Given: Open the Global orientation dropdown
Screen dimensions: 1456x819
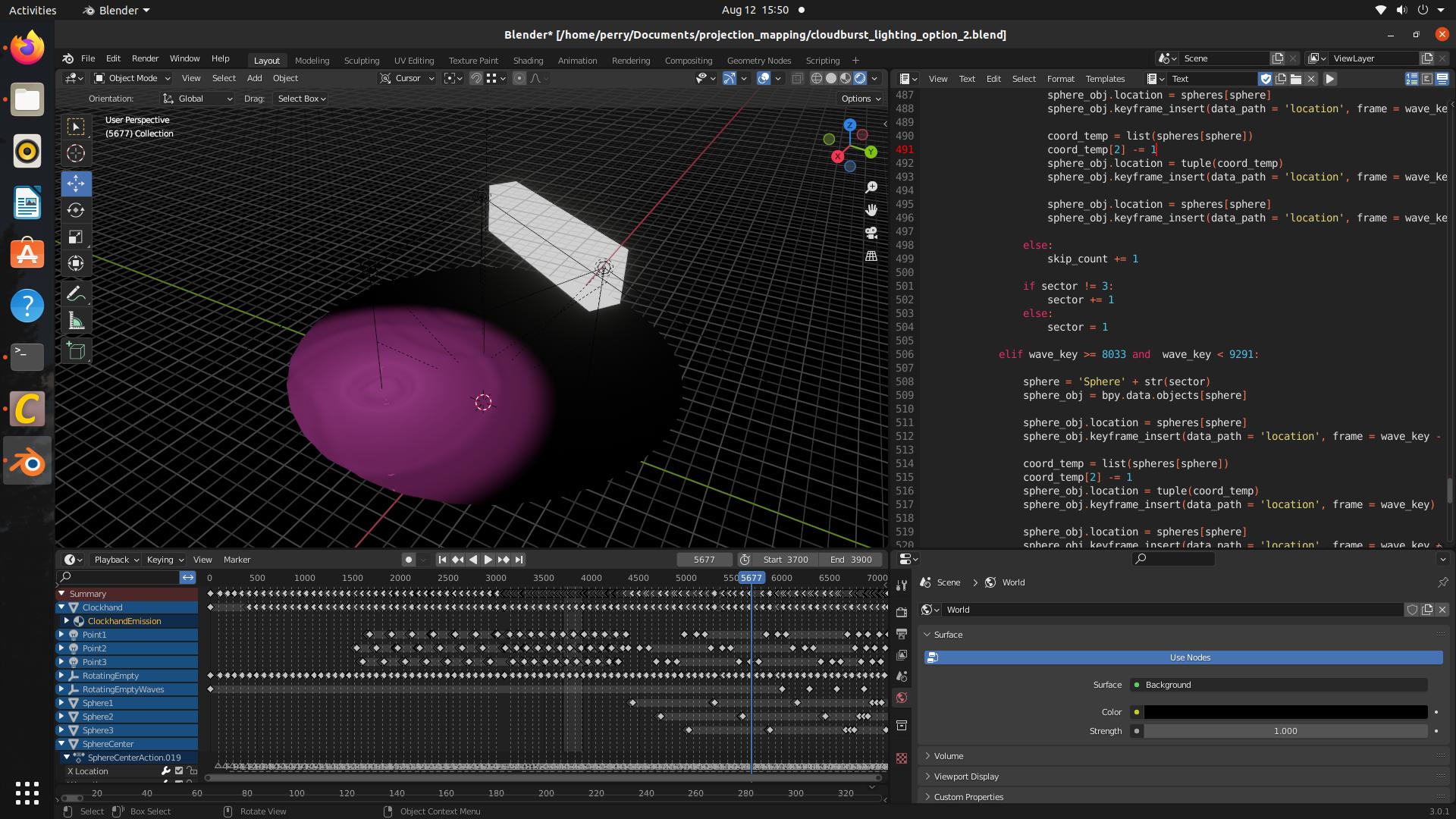Looking at the screenshot, I should pos(197,99).
